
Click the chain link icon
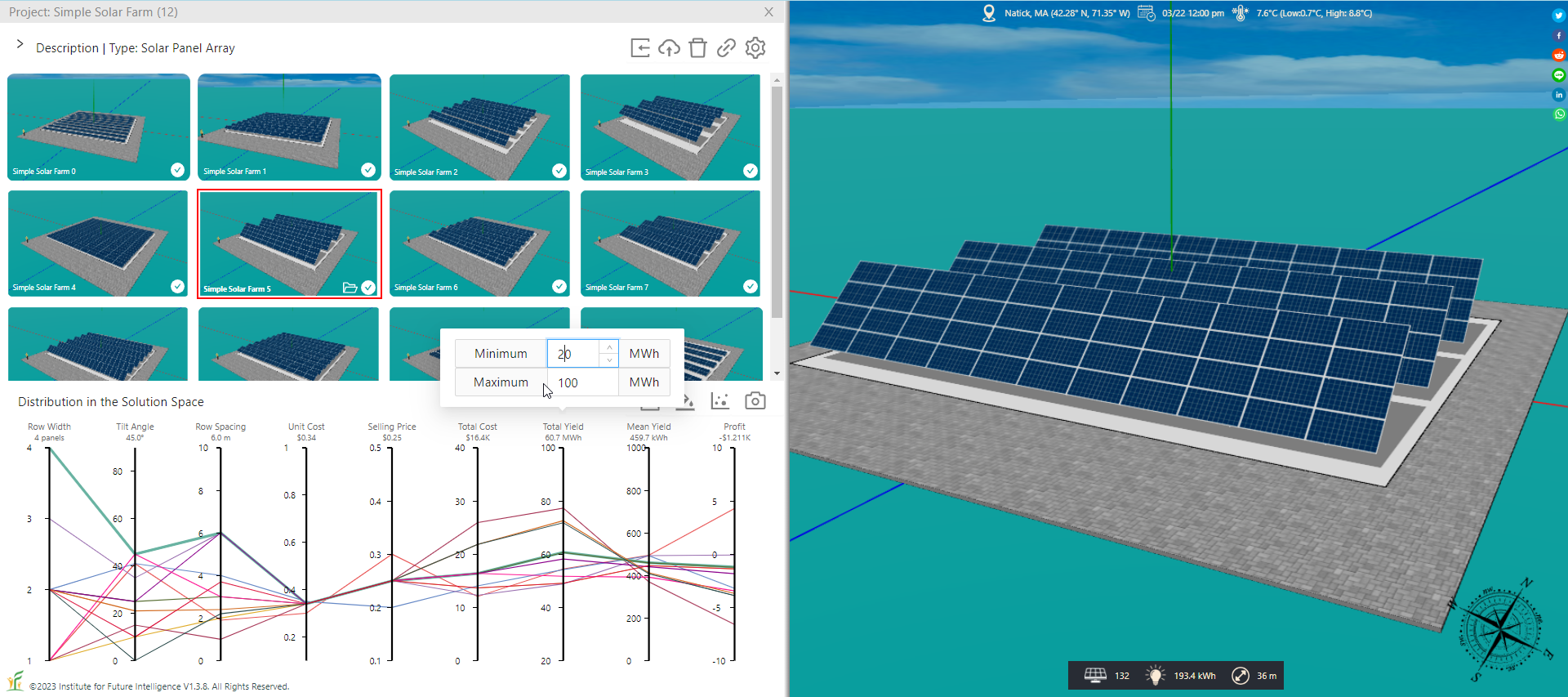pos(726,48)
